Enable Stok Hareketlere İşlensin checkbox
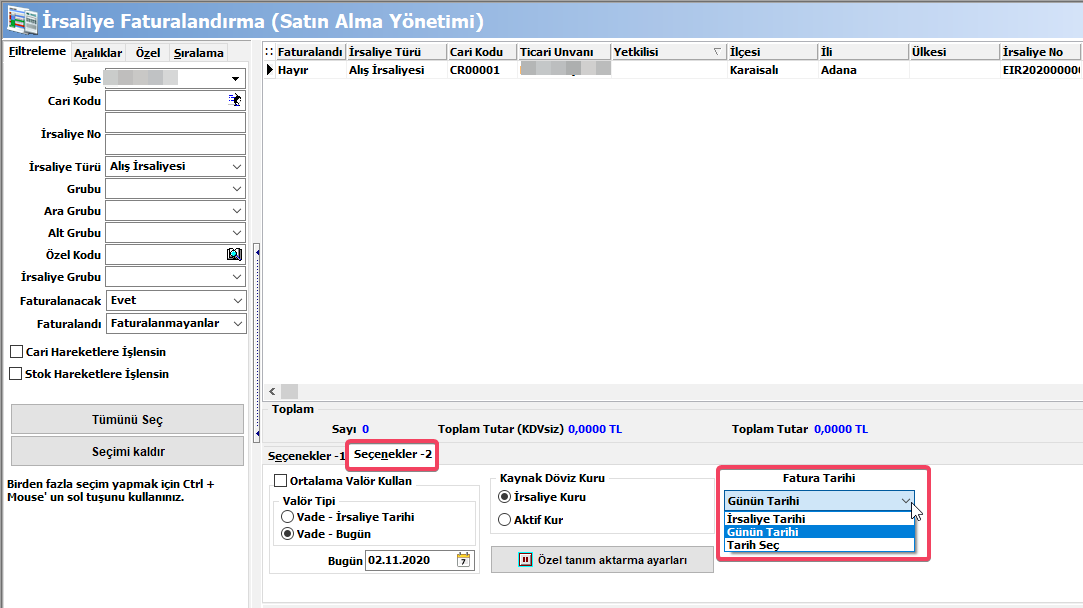Image resolution: width=1083 pixels, height=608 pixels. tap(16, 374)
